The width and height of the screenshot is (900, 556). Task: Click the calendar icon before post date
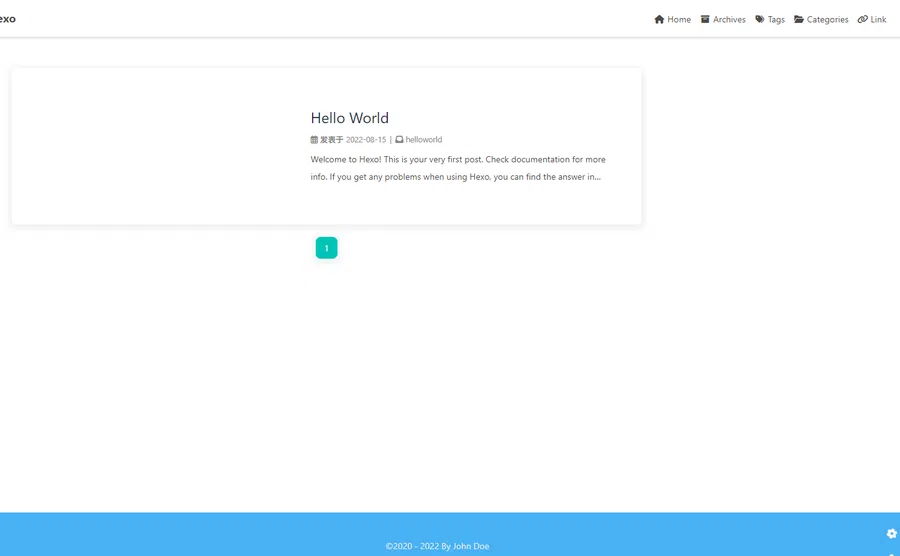click(314, 139)
